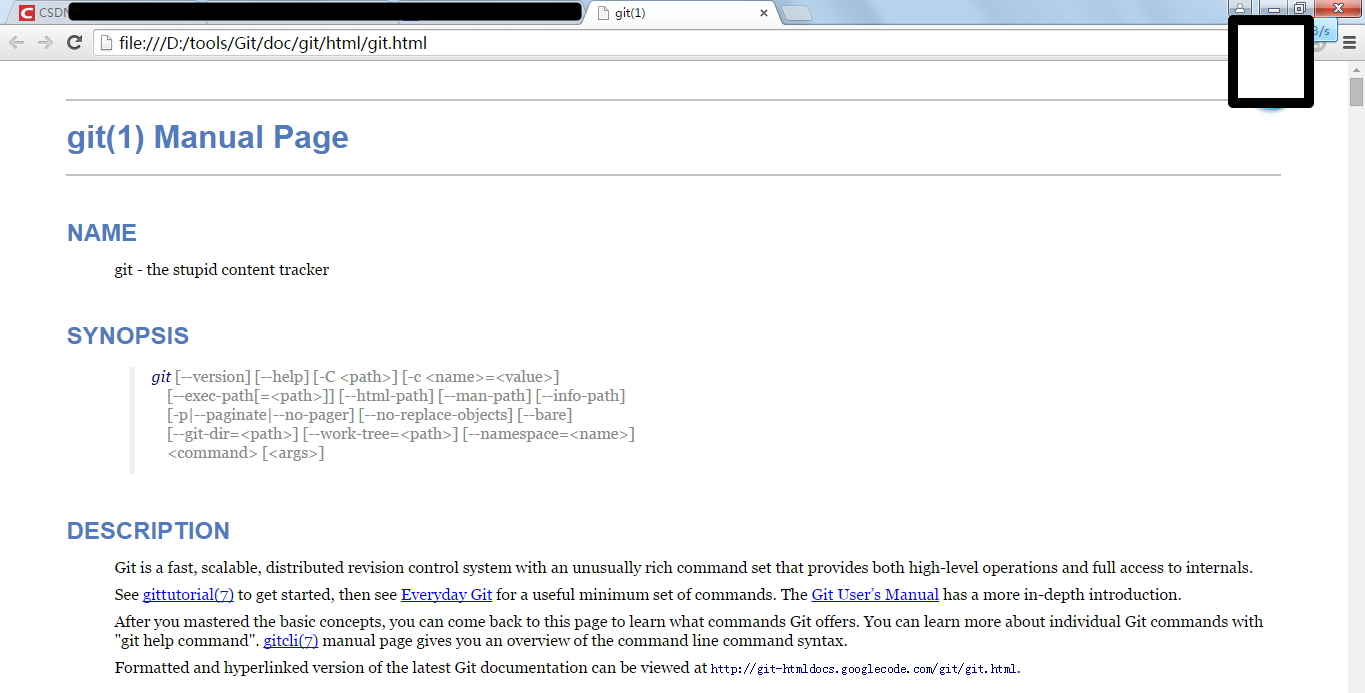Click the CSDN tab favicon
Image resolution: width=1365 pixels, height=693 pixels.
(x=27, y=13)
